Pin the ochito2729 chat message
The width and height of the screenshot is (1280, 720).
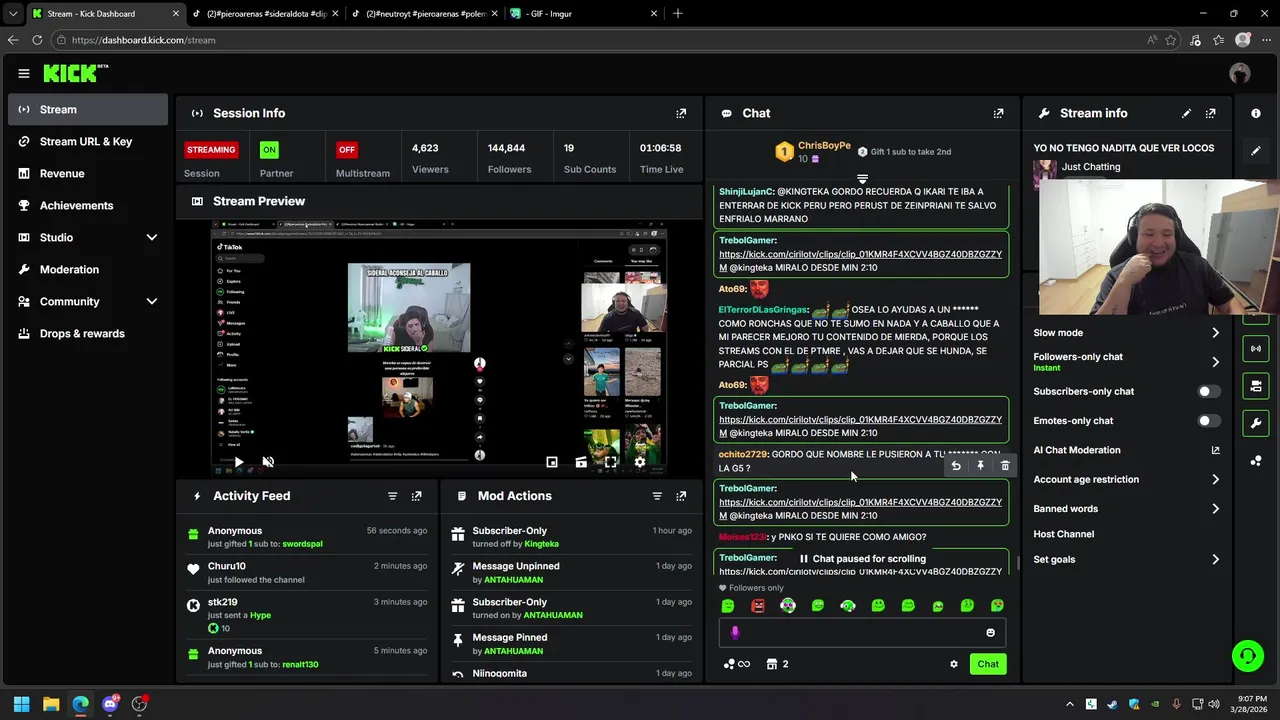(x=980, y=466)
